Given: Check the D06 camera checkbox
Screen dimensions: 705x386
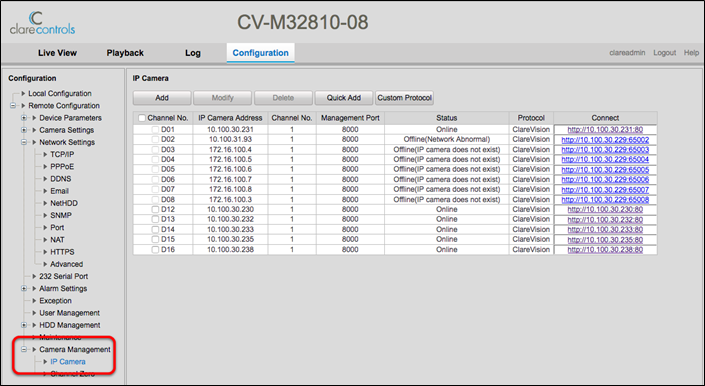Looking at the screenshot, I should 155,179.
